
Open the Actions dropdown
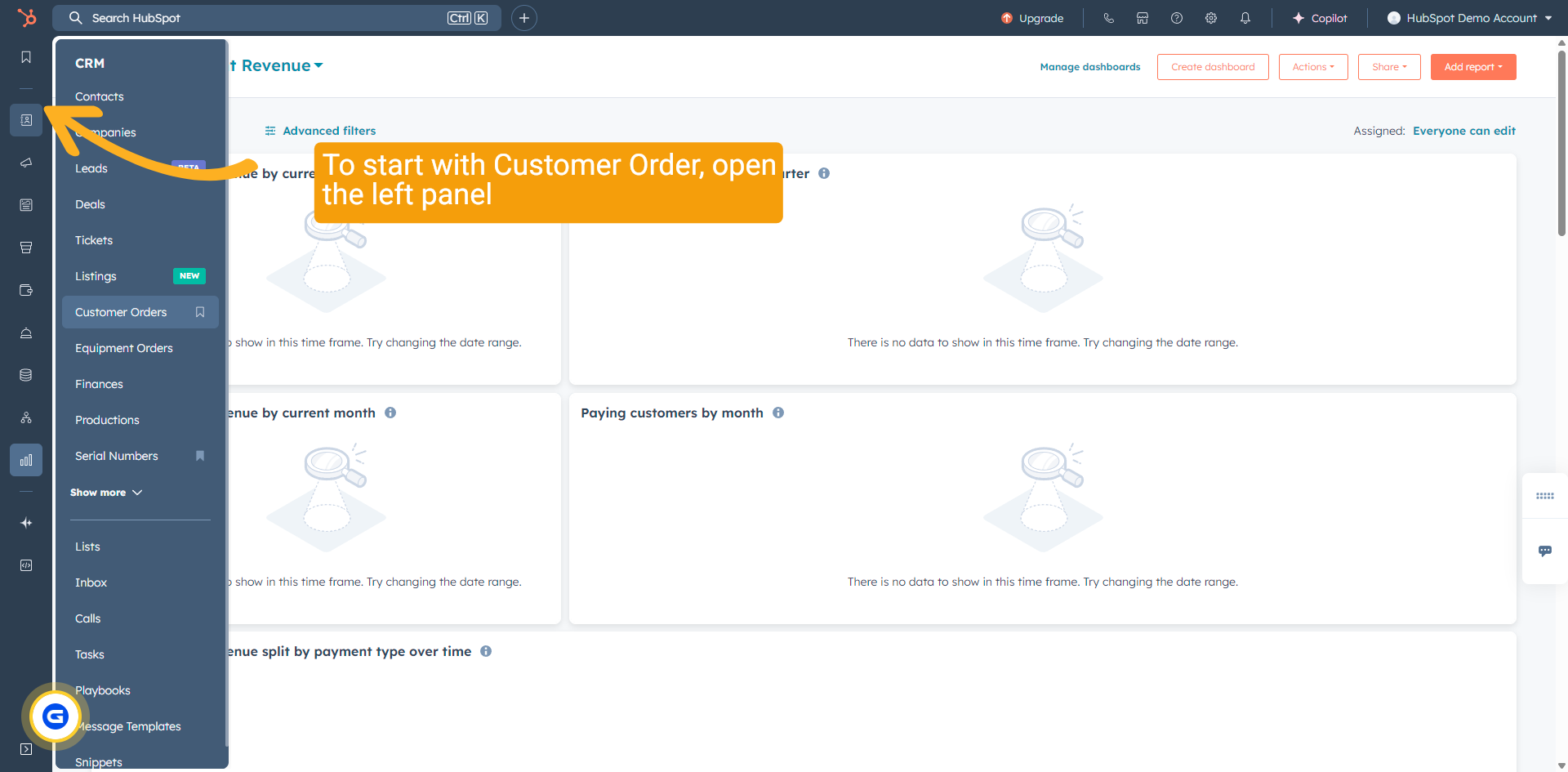click(x=1313, y=67)
